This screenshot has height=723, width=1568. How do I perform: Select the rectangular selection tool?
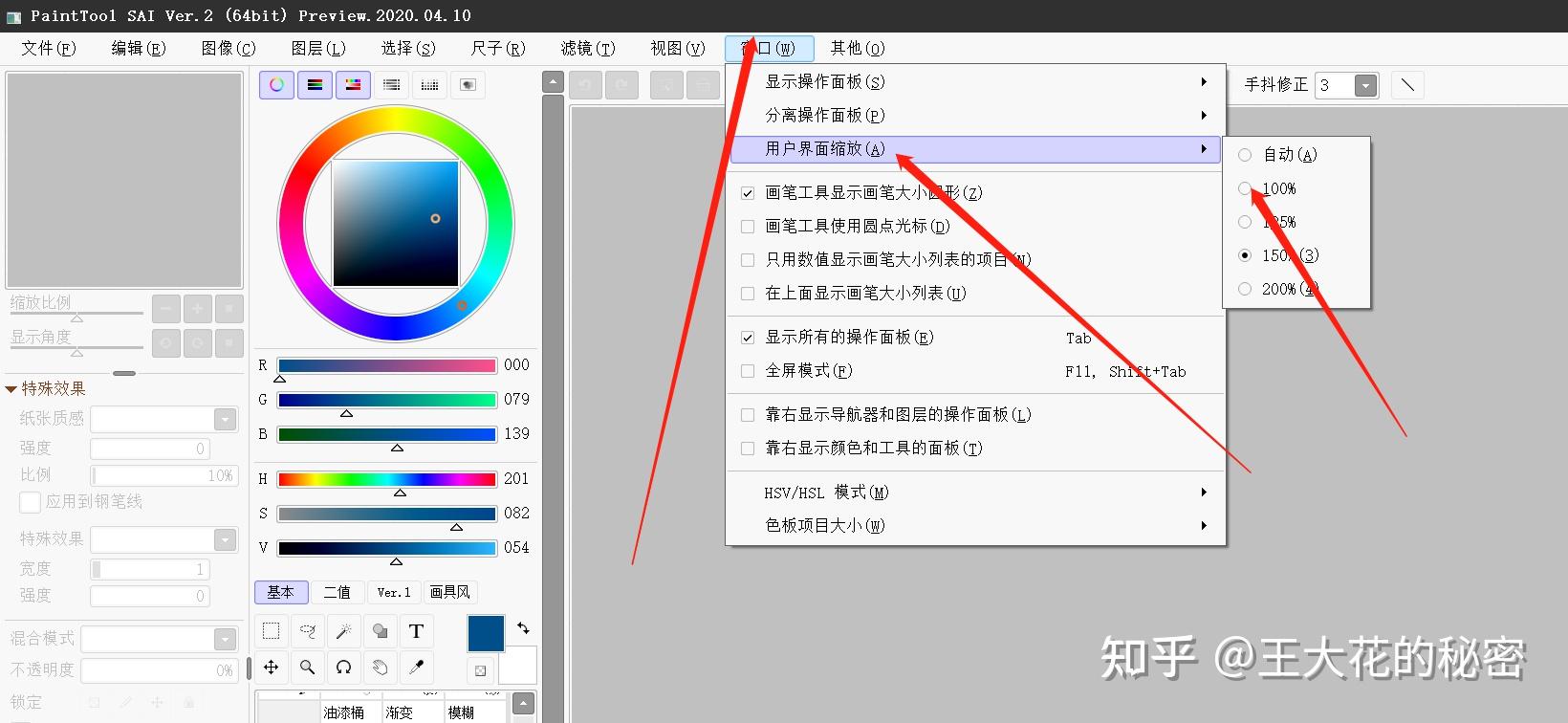point(272,631)
